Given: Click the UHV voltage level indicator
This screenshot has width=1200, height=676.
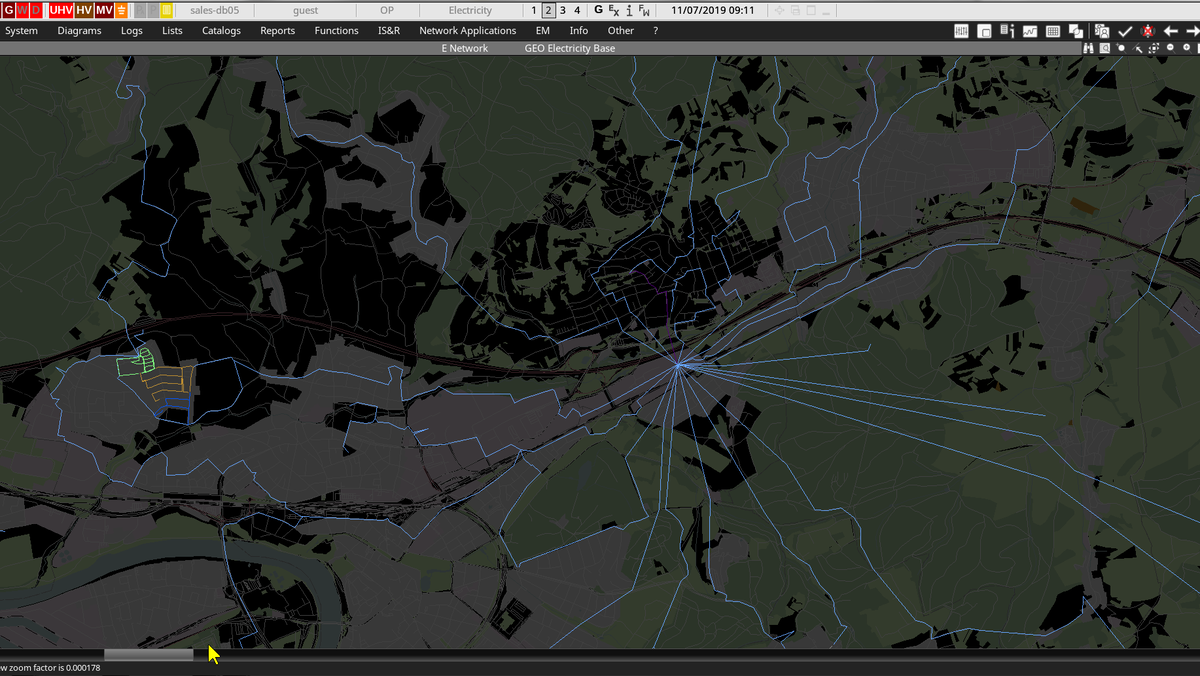Looking at the screenshot, I should [x=61, y=10].
